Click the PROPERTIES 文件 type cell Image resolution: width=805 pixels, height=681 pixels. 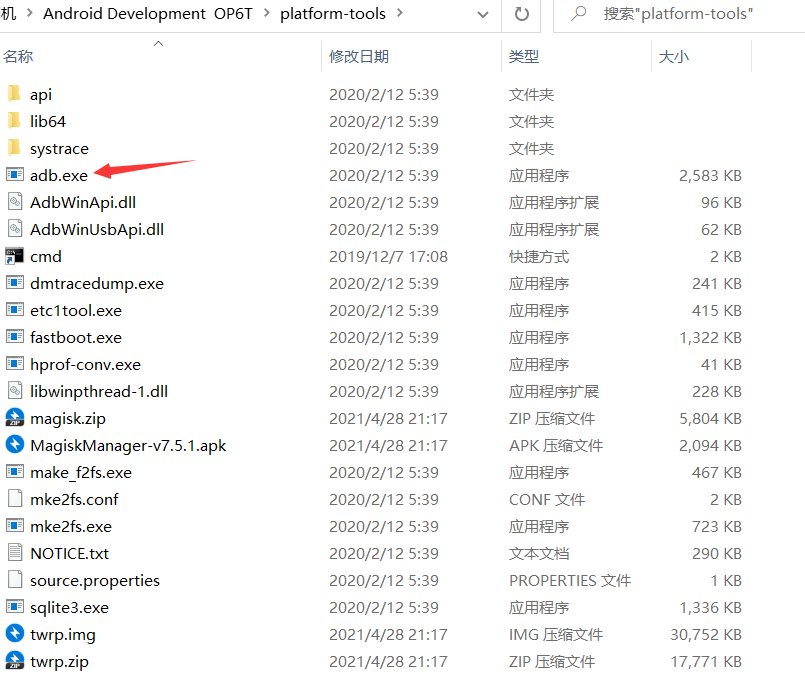pos(570,580)
